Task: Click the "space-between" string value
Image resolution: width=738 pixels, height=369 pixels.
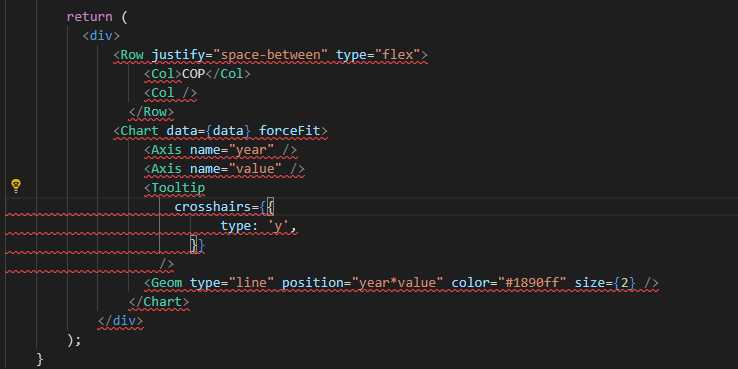Action: pyautogui.click(x=270, y=55)
